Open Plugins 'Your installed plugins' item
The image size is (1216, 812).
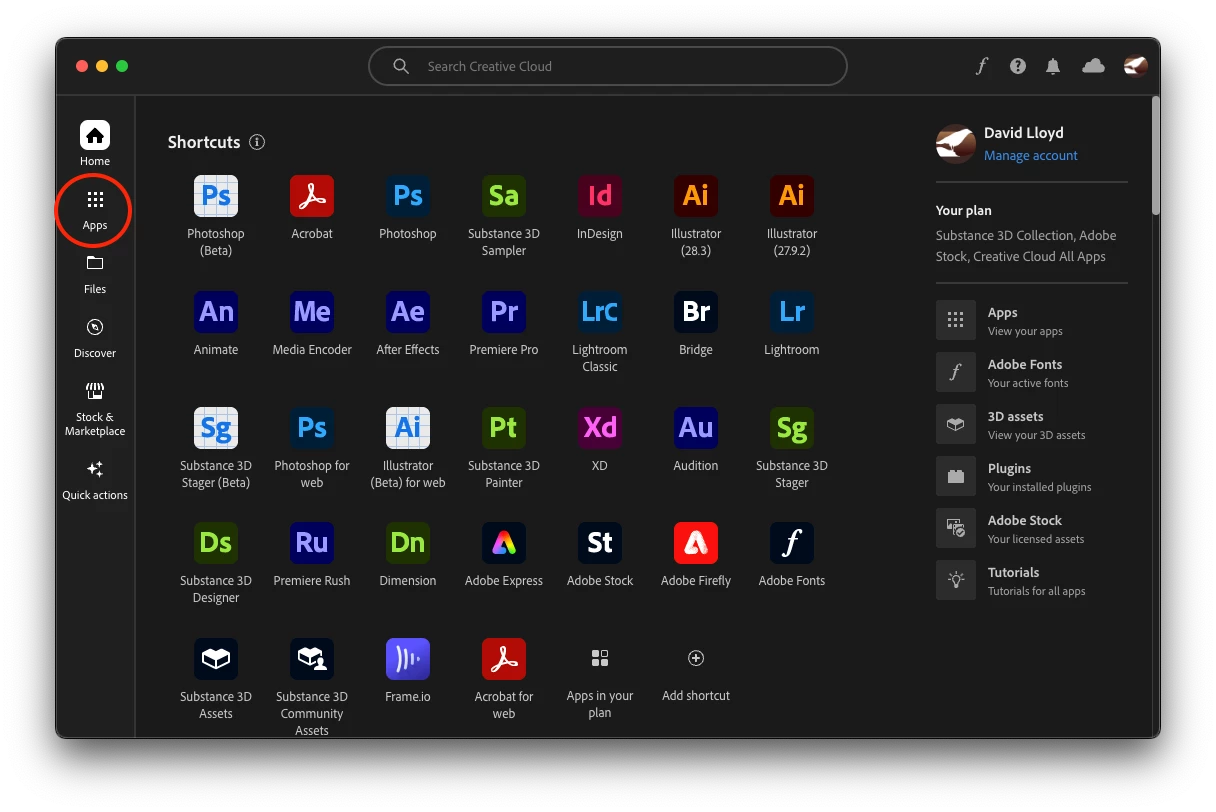[1031, 476]
